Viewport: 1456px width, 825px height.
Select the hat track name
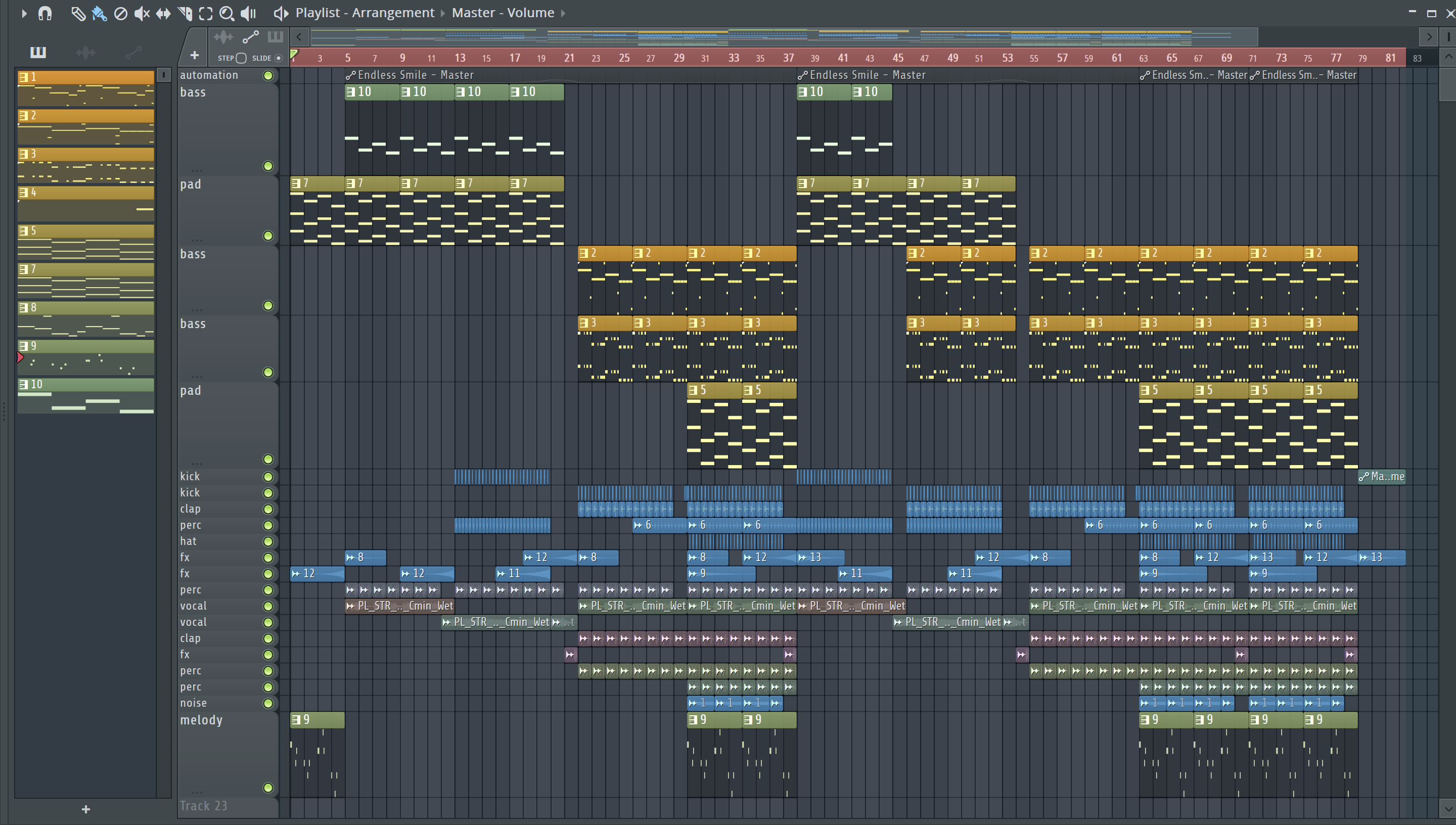point(188,541)
